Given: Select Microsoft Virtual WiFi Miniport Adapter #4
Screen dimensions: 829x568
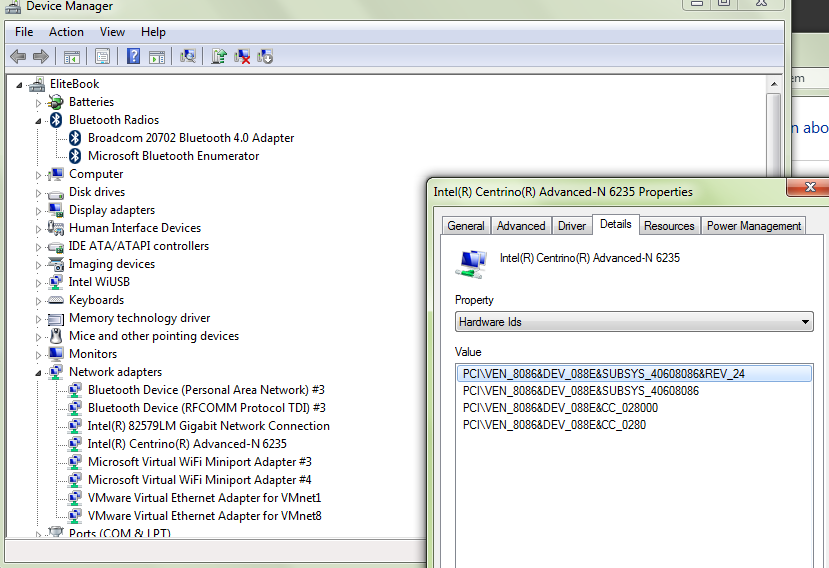Looking at the screenshot, I should [200, 480].
